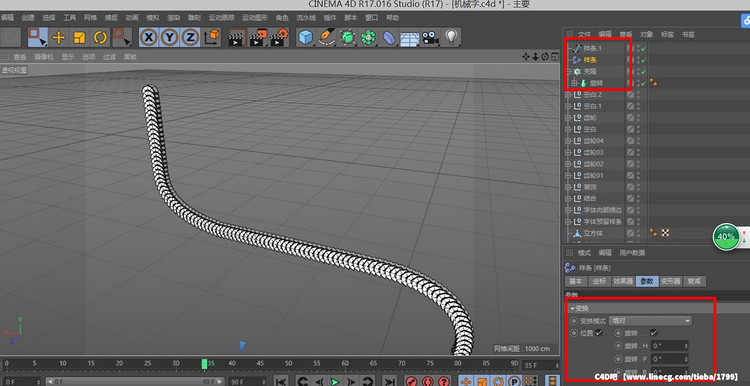Switch to the 效果器 tab
This screenshot has height=386, width=750.
623,281
